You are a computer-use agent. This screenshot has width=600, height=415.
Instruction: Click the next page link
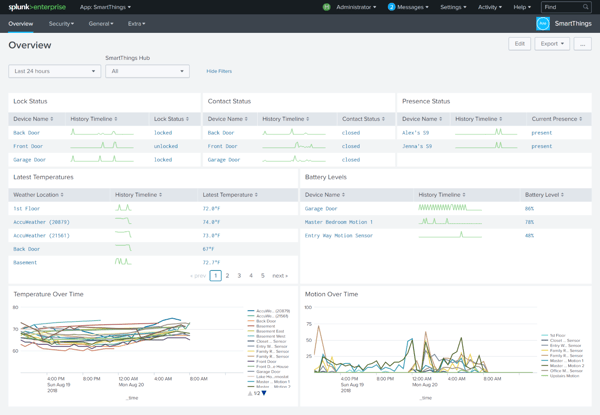280,275
